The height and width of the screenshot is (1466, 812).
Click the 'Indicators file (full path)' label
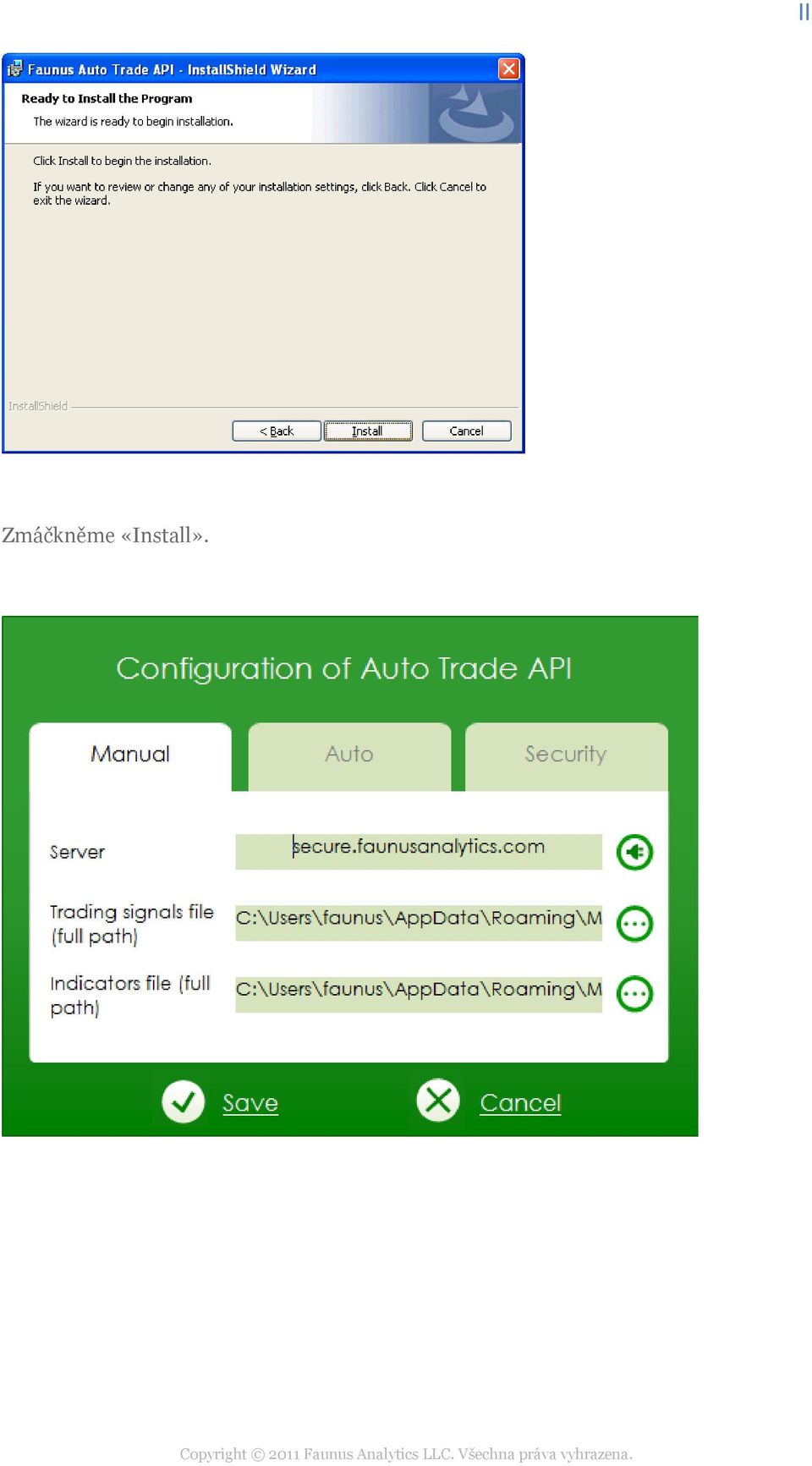pos(130,995)
